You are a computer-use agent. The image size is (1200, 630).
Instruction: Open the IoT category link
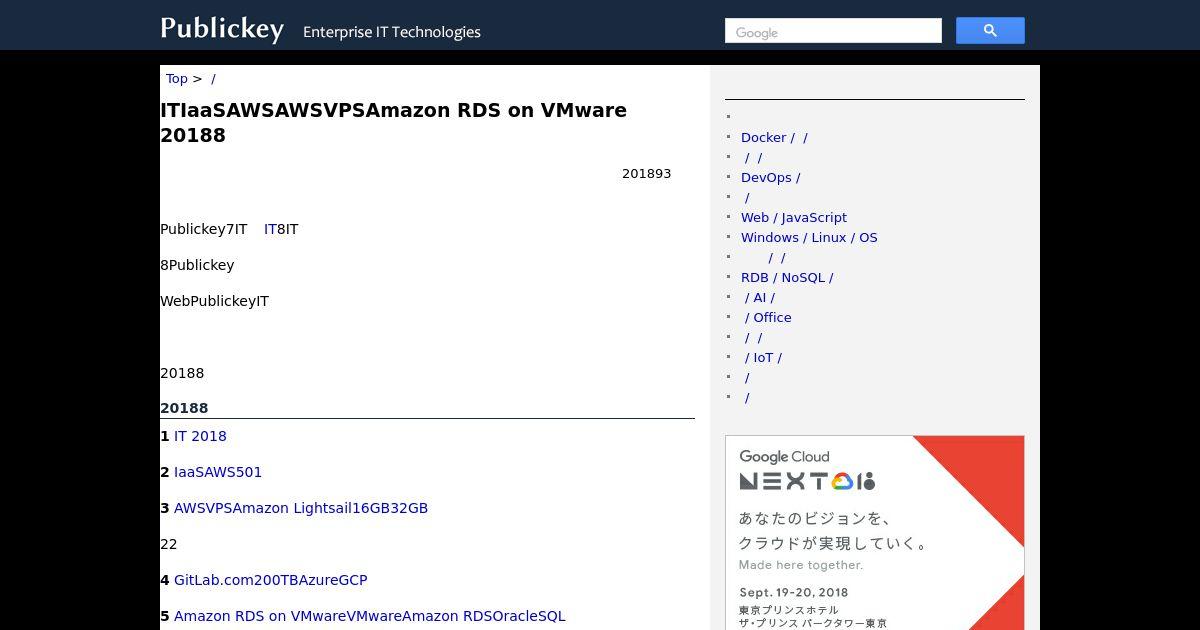pos(763,358)
